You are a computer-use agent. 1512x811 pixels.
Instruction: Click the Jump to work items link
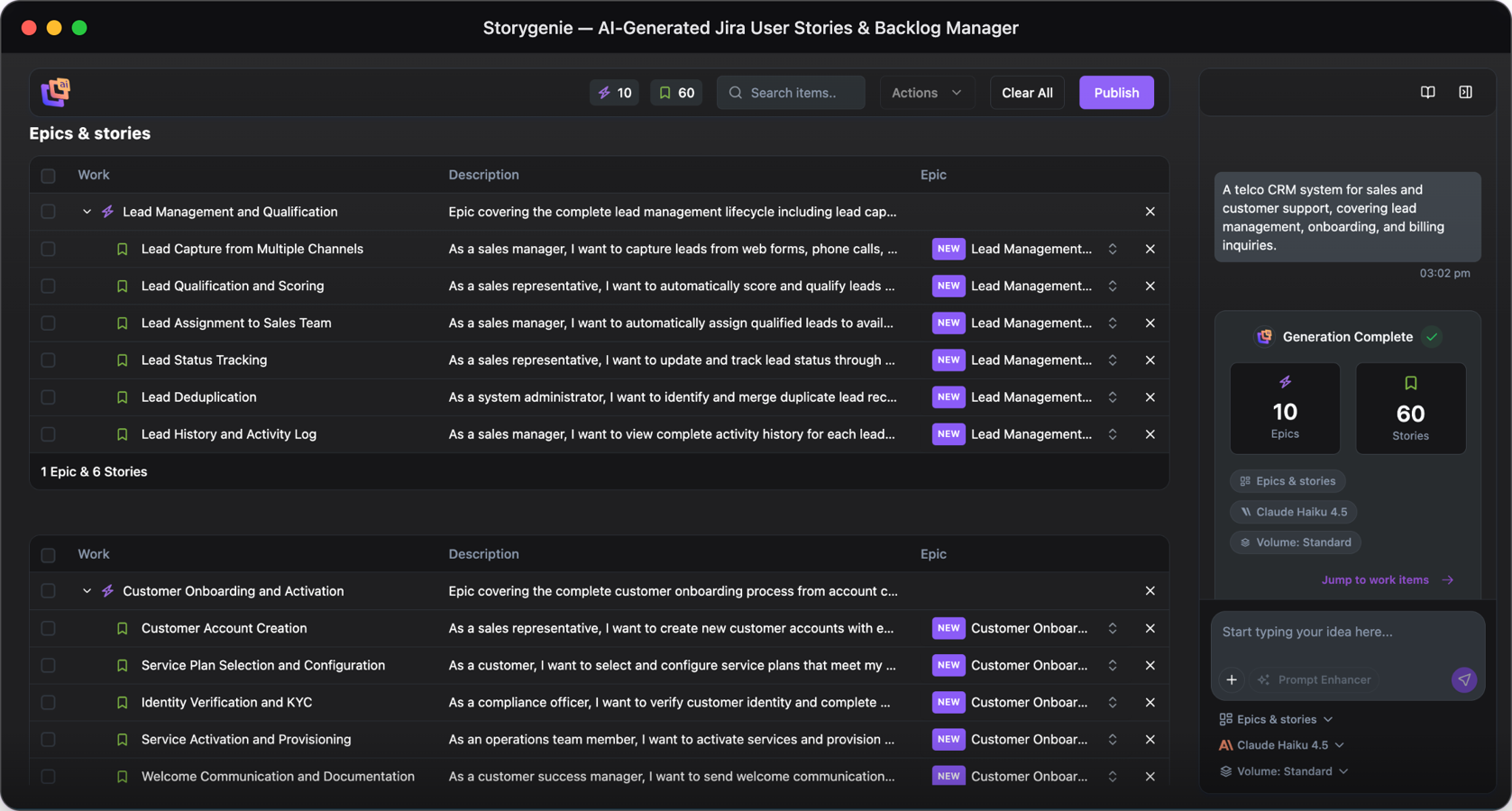pyautogui.click(x=1375, y=579)
